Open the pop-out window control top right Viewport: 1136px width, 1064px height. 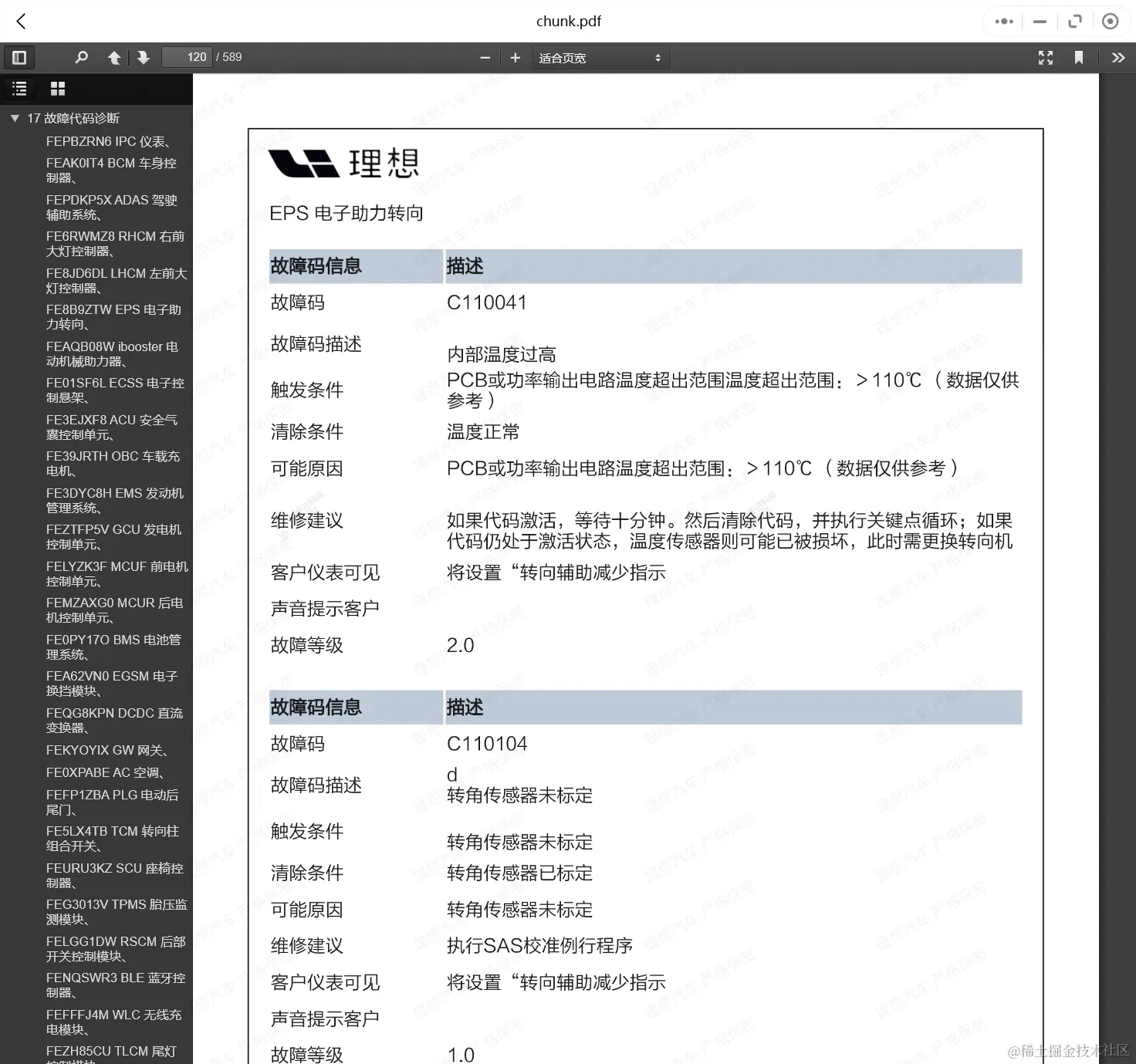(x=1075, y=22)
